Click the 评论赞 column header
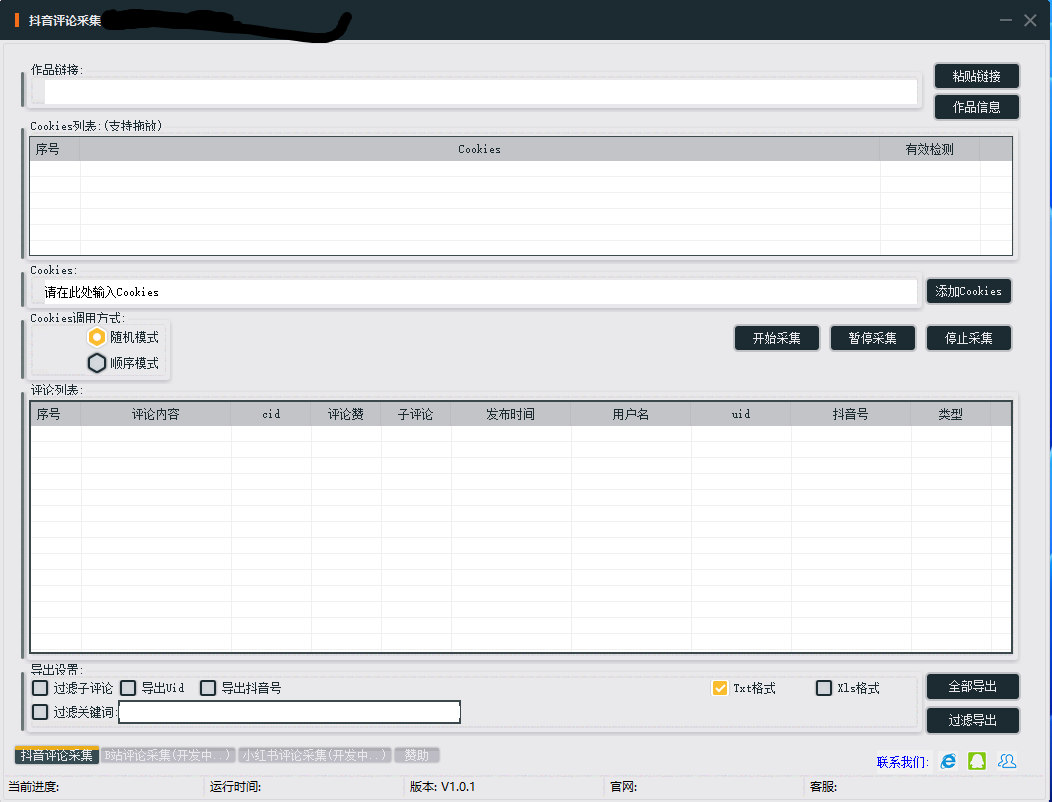Viewport: 1052px width, 802px height. coord(346,414)
